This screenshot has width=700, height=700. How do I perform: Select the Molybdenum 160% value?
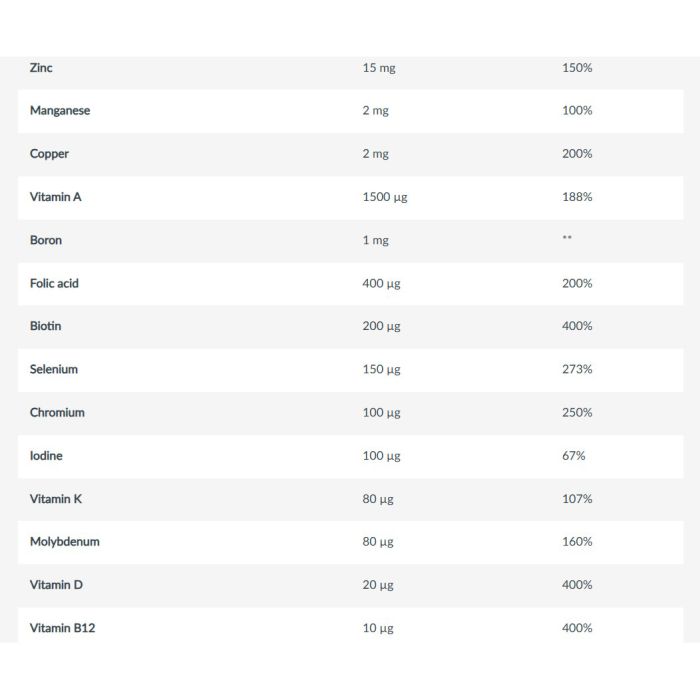pyautogui.click(x=577, y=542)
